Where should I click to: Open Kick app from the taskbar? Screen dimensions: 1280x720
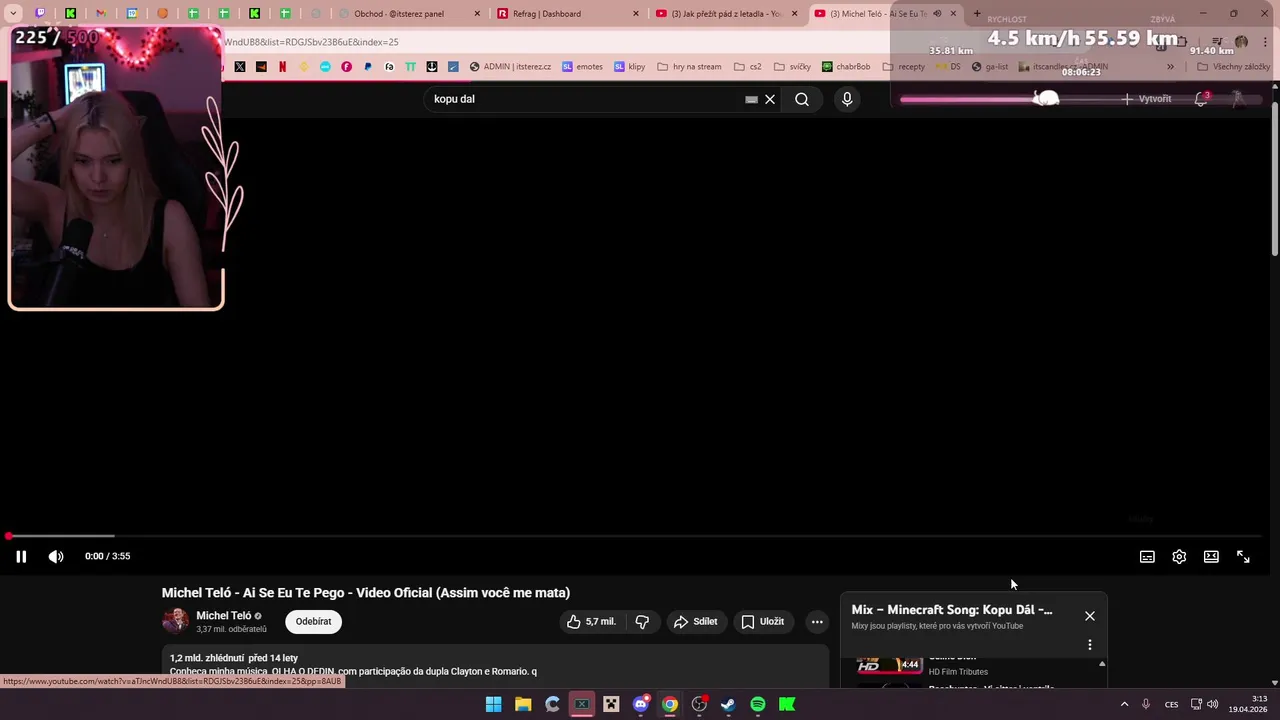point(787,705)
